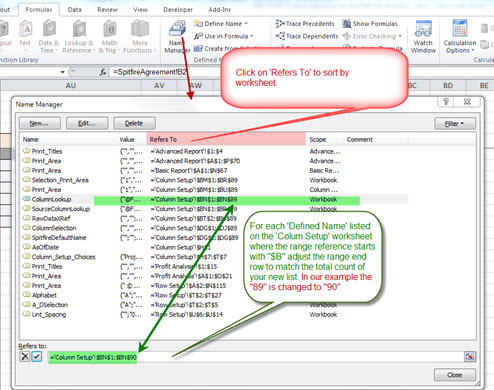Screen dimensions: 494x390
Task: Select the AsOfDate name row
Action: click(x=213, y=247)
